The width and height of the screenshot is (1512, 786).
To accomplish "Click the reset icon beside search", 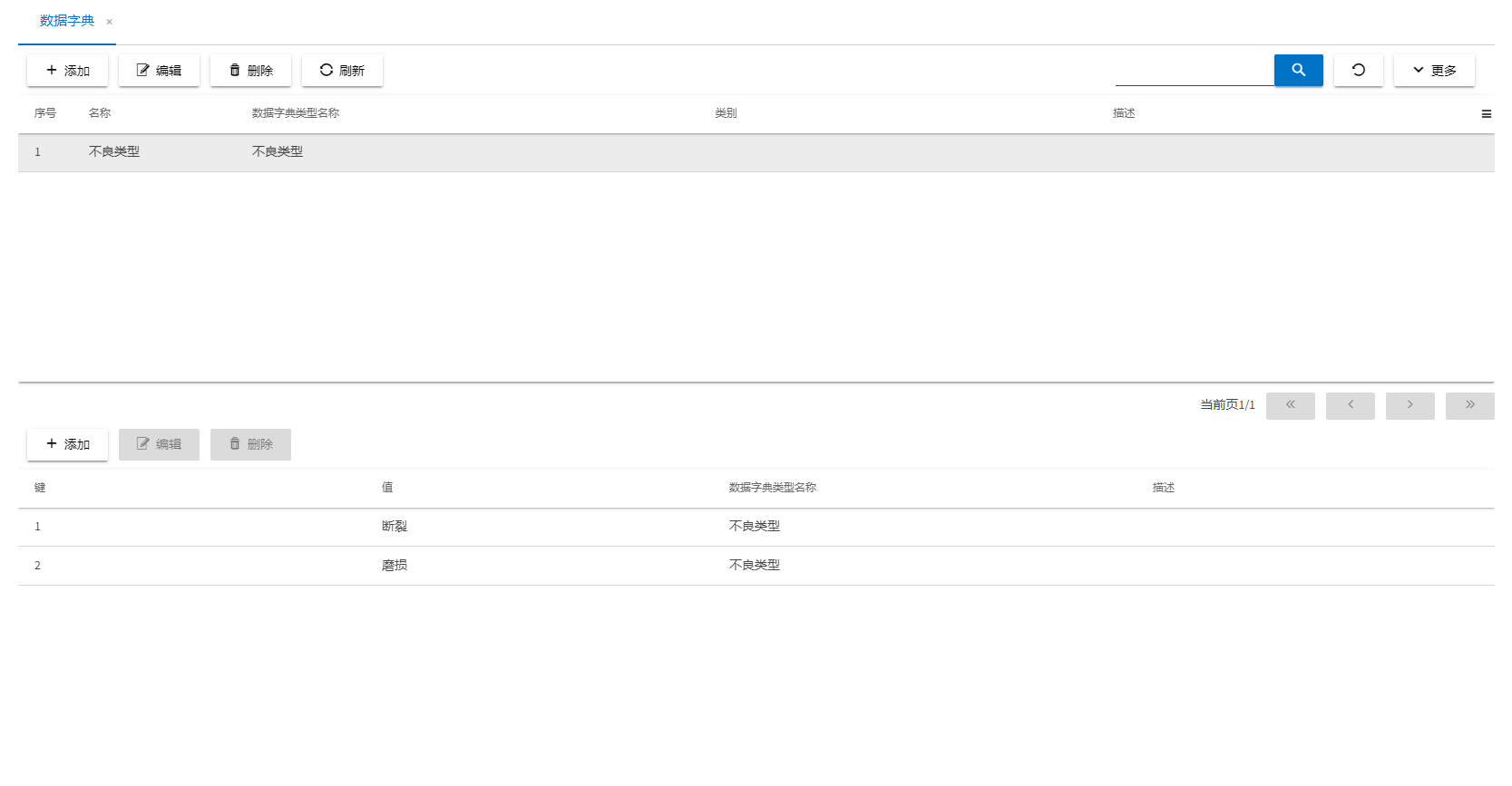I will pos(1358,70).
